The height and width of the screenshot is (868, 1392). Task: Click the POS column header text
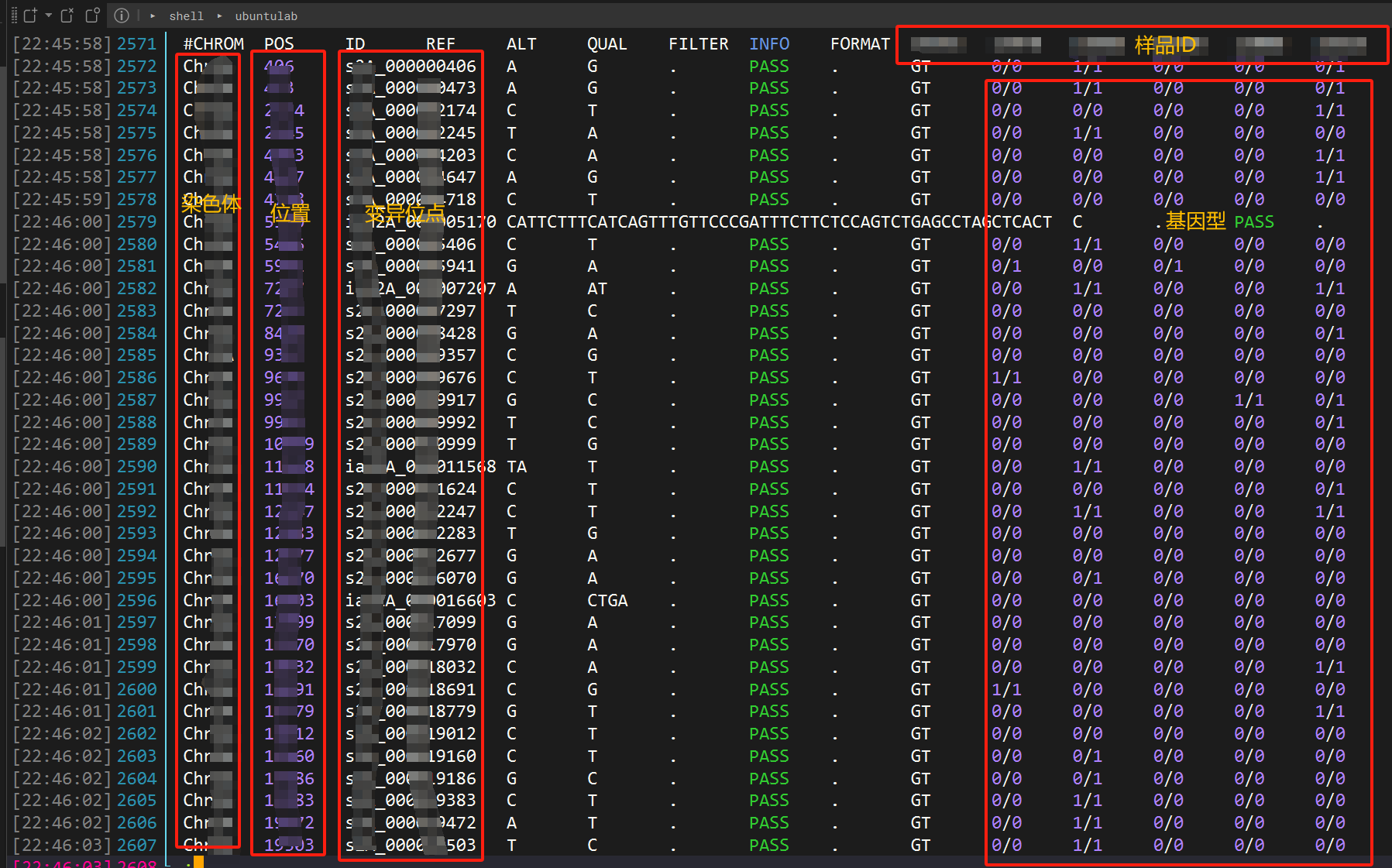click(x=279, y=44)
